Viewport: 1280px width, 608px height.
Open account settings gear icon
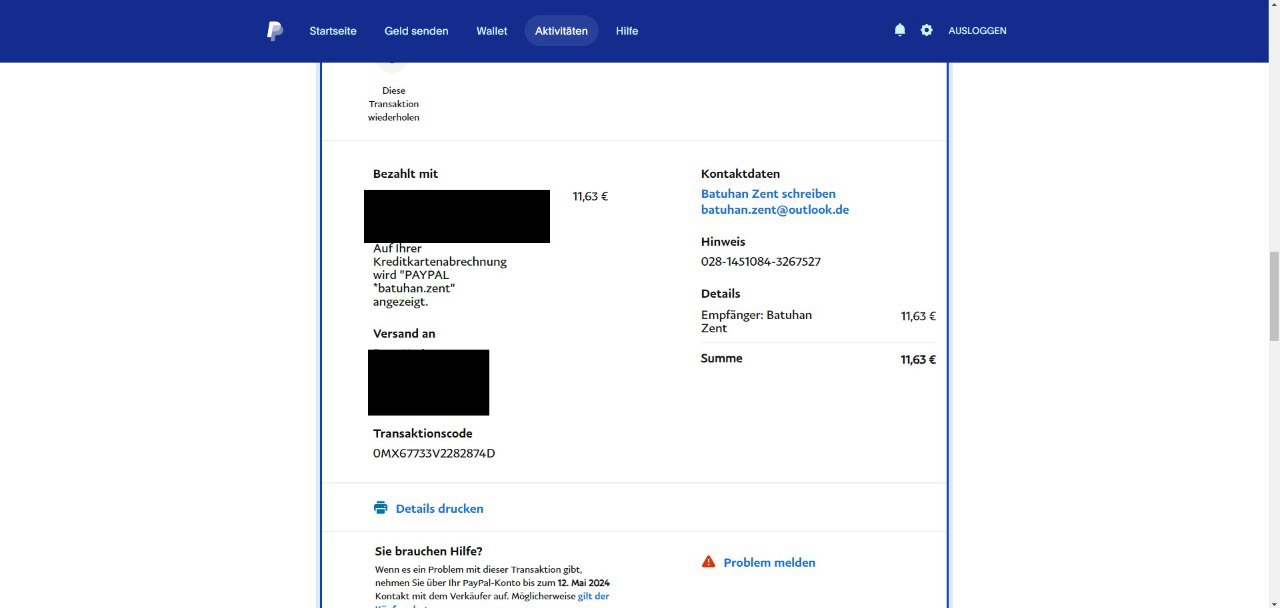927,31
